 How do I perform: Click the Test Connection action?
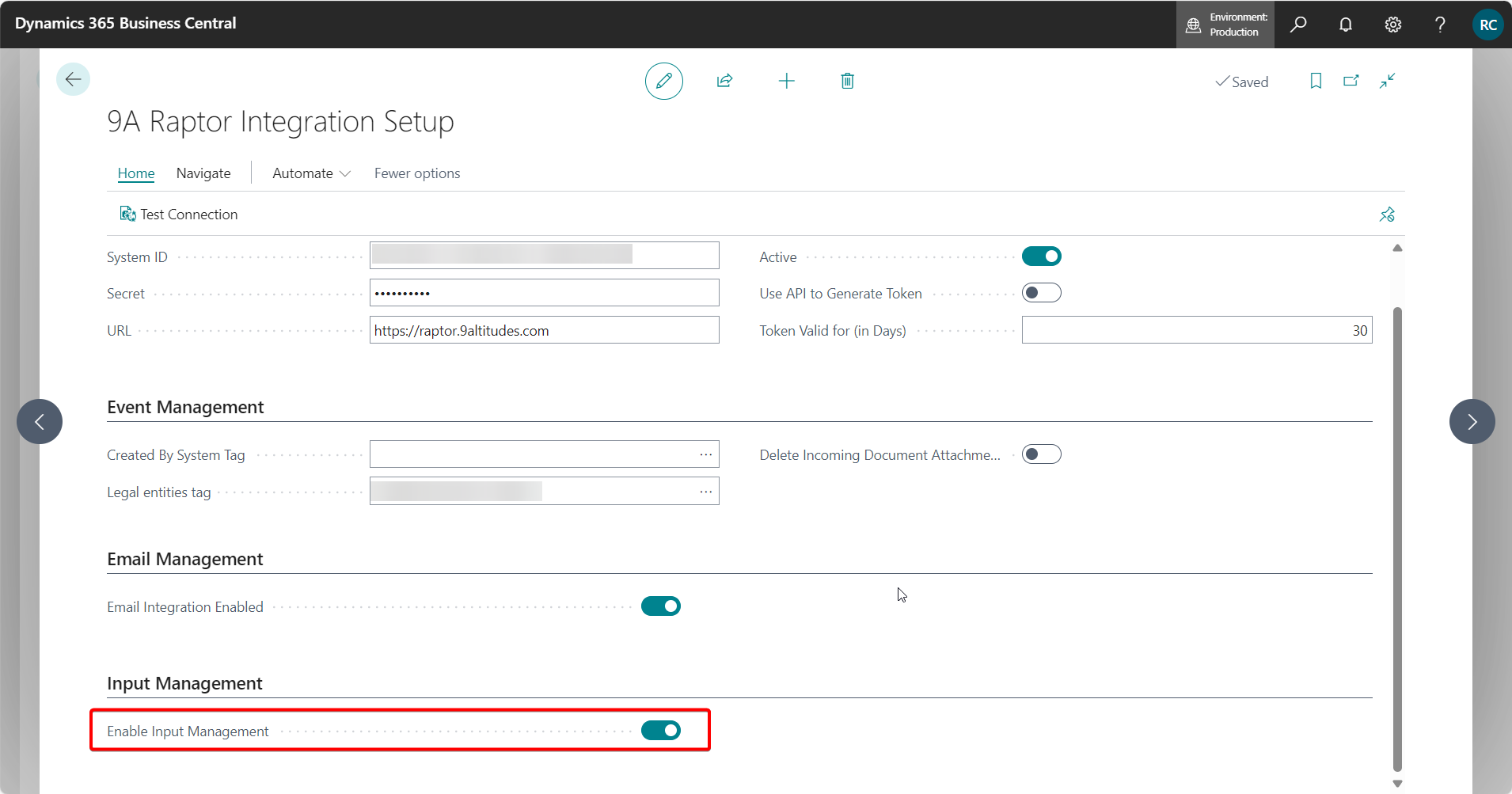[179, 215]
